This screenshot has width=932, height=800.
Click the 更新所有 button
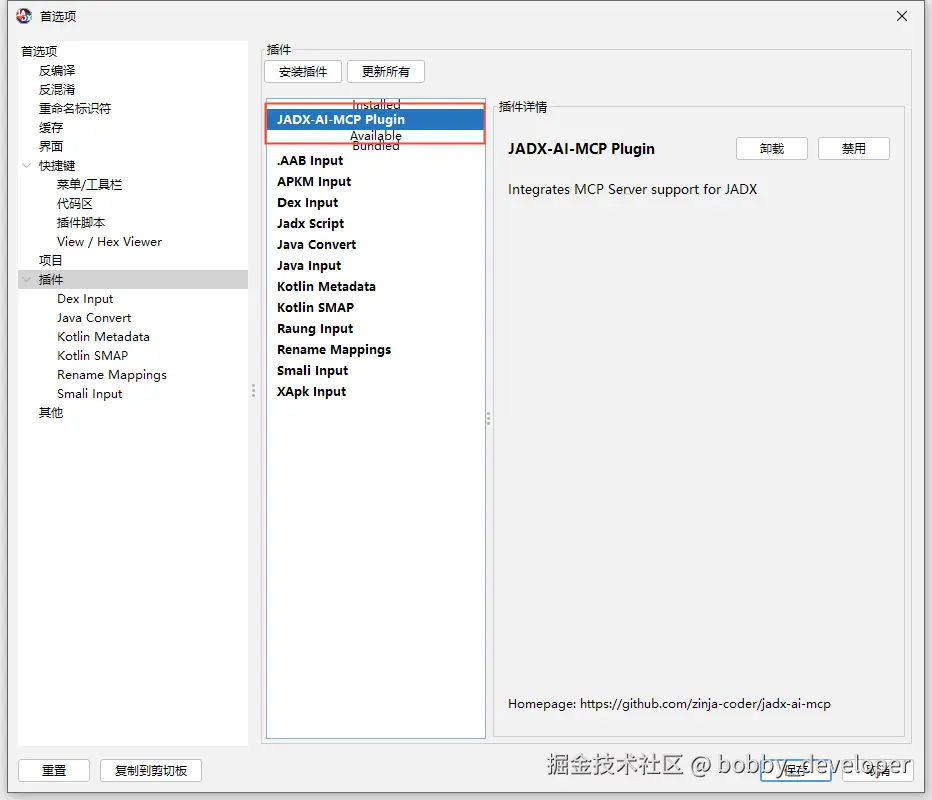[x=386, y=72]
